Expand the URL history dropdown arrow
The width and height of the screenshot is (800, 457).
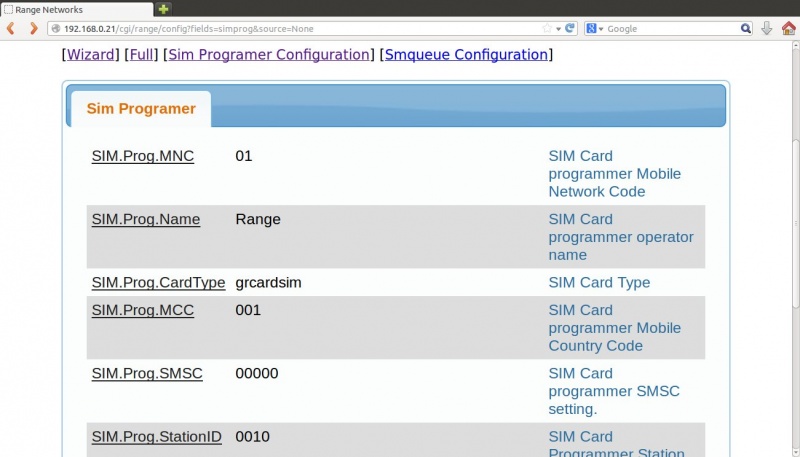(558, 29)
